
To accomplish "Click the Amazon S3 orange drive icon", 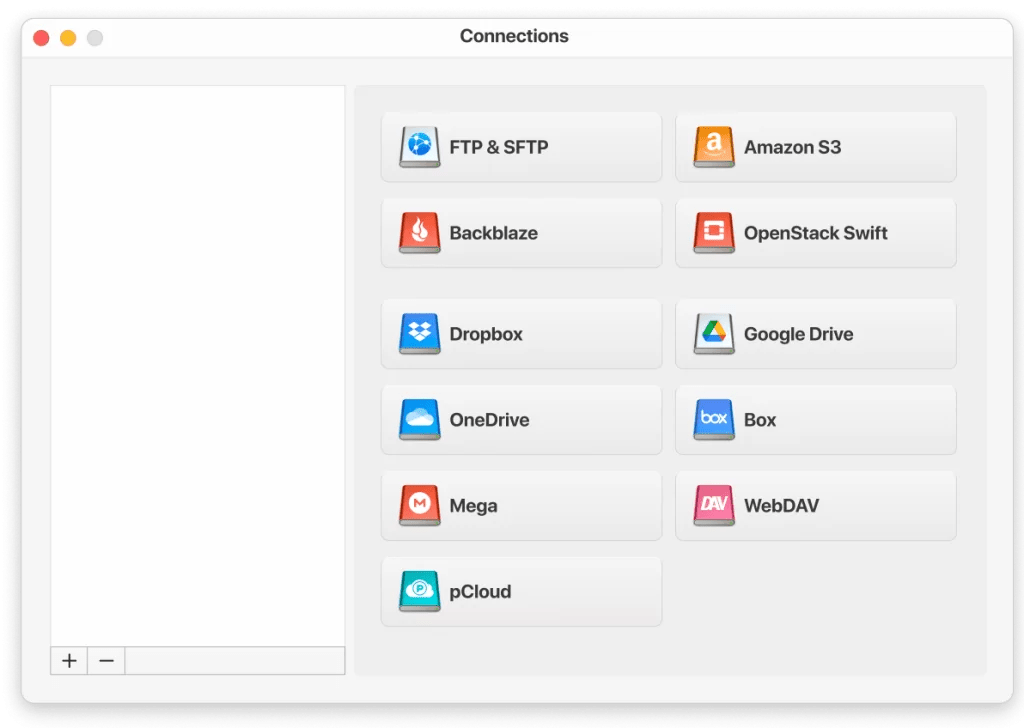I will (714, 147).
